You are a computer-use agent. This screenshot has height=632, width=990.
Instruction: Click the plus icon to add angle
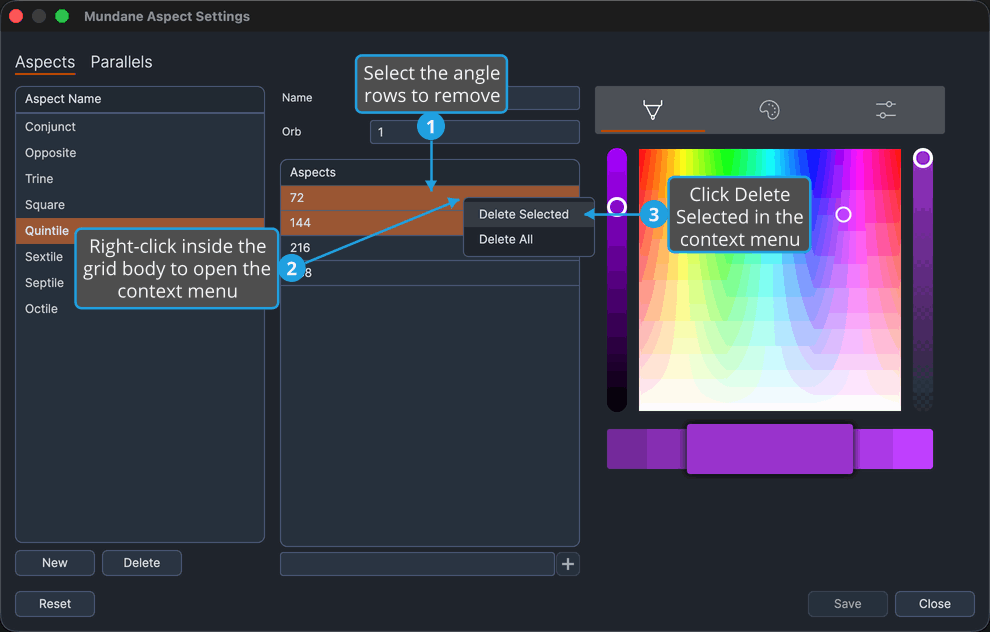pos(568,564)
